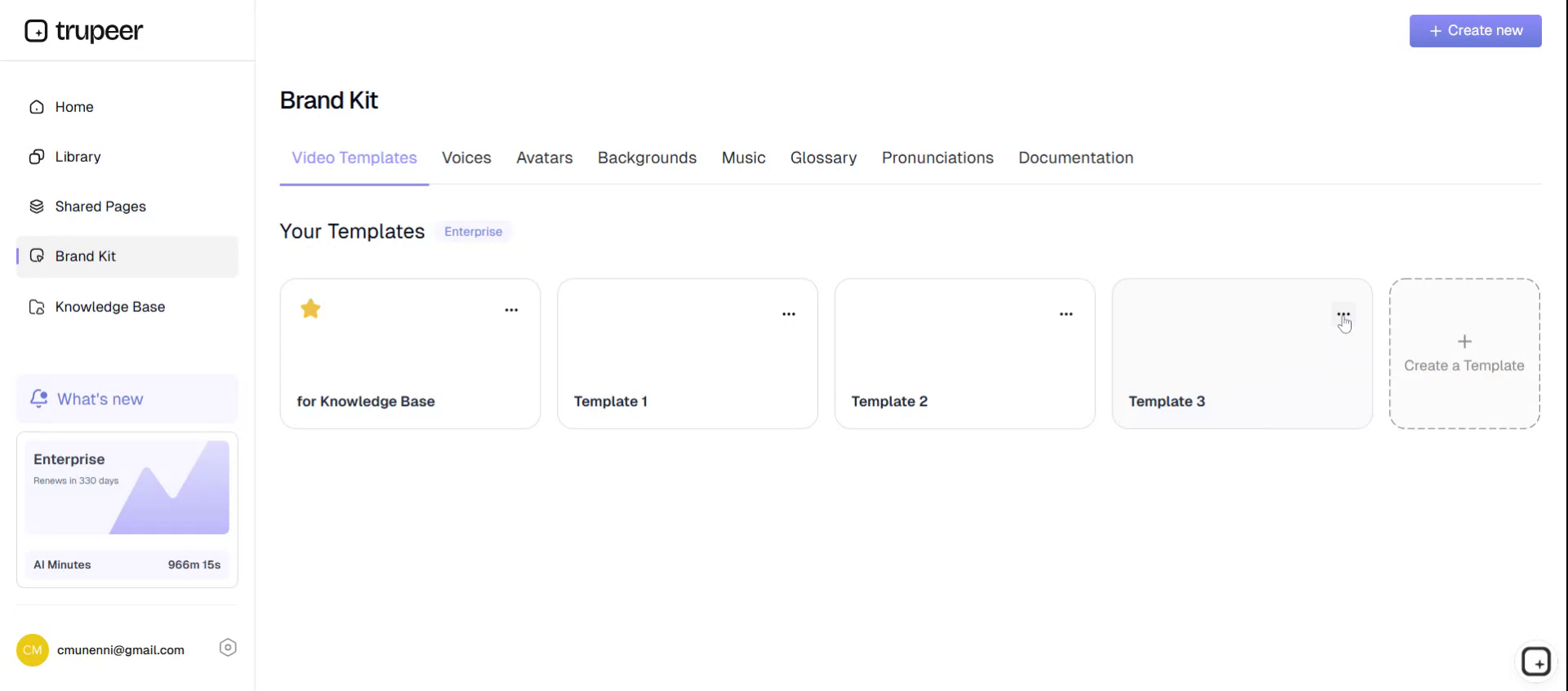The height and width of the screenshot is (691, 1568).
Task: Click What's new announcement button
Action: tap(127, 399)
